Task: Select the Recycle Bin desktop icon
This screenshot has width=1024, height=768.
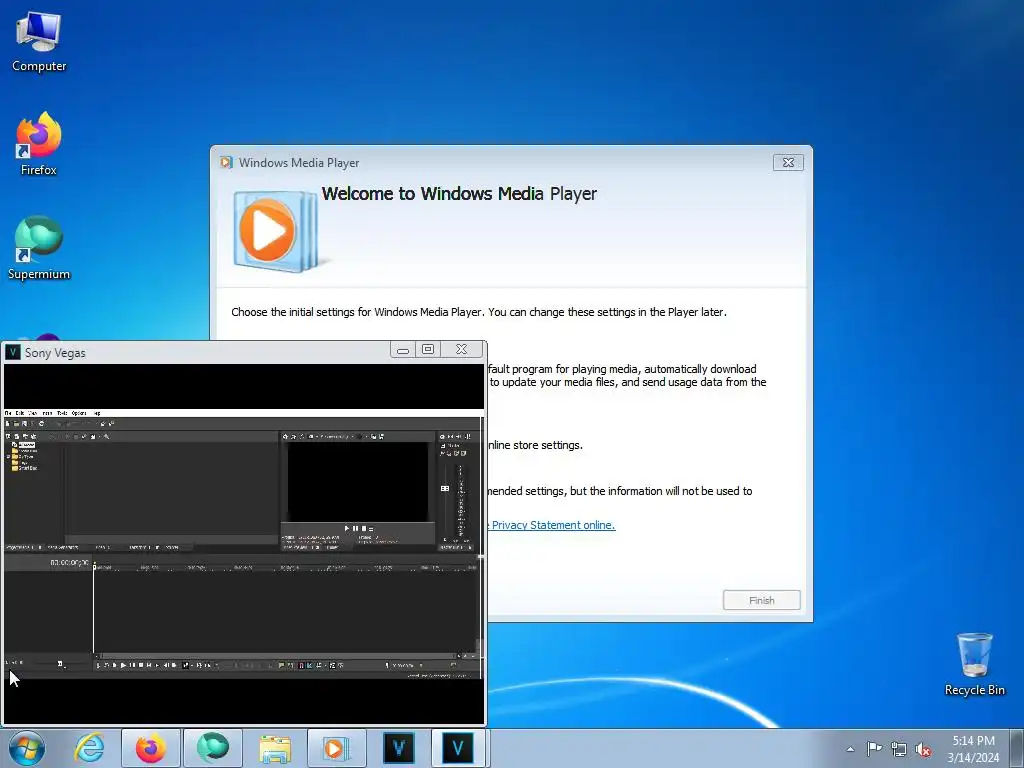Action: coord(974,664)
